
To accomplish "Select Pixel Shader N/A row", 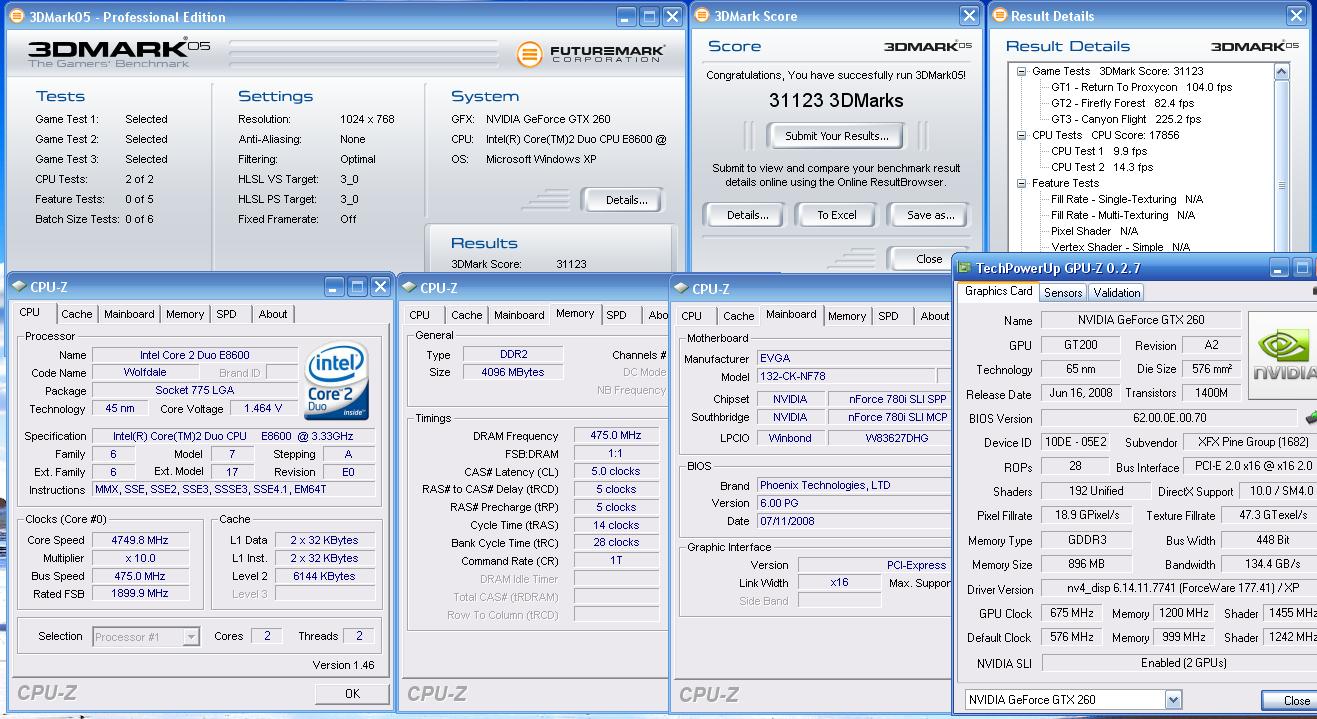I will (1097, 231).
